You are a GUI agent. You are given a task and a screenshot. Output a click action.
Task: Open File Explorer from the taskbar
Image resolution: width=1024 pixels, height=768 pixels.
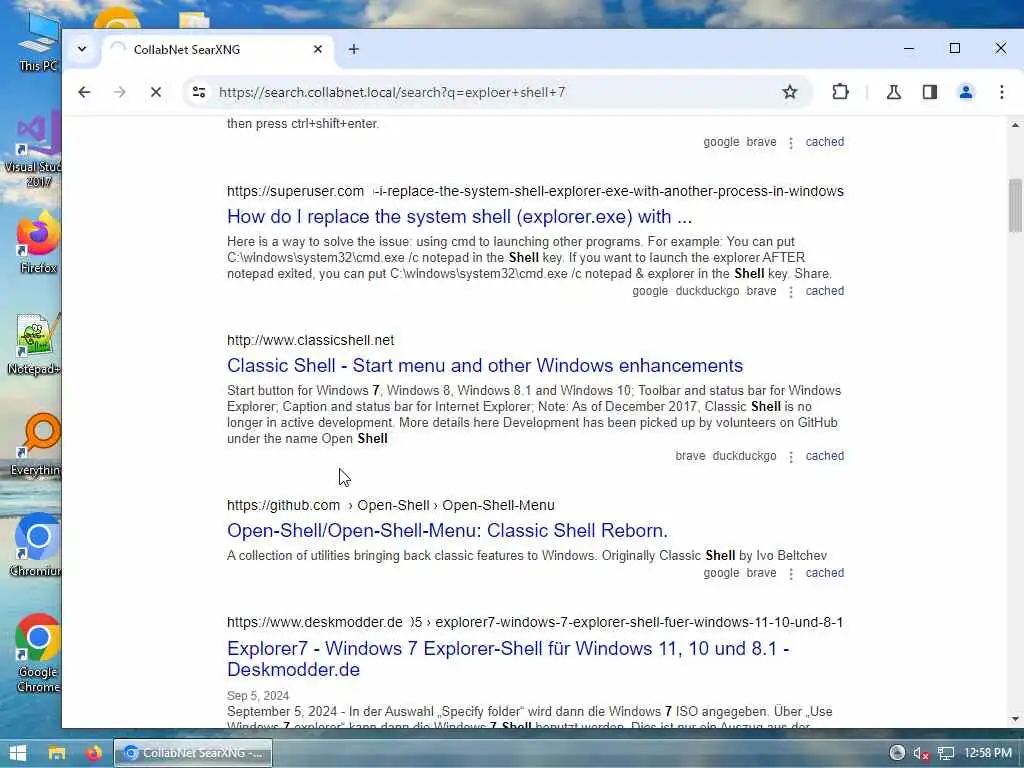[x=57, y=753]
